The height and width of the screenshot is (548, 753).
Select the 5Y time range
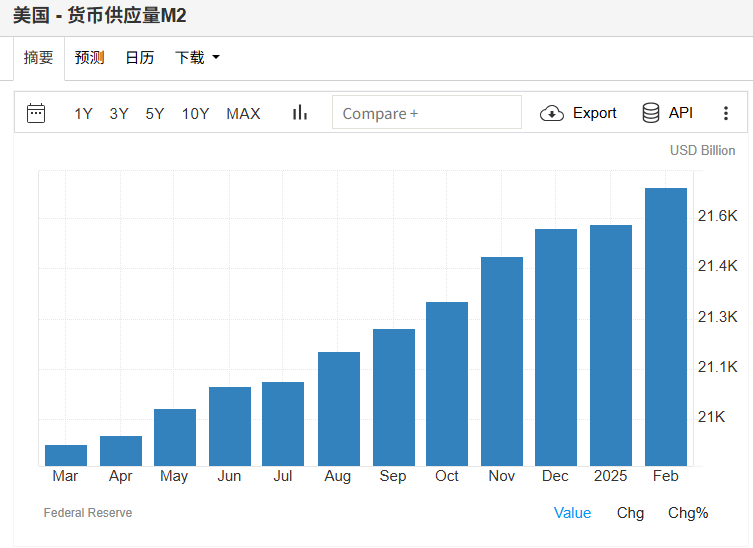tap(155, 114)
